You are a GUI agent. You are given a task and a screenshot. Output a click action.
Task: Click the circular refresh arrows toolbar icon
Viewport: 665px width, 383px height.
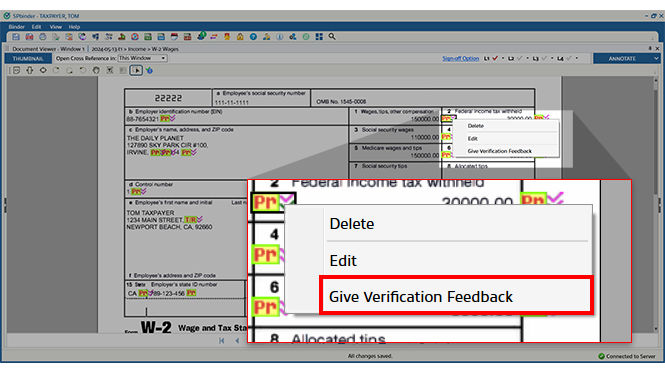[x=82, y=37]
